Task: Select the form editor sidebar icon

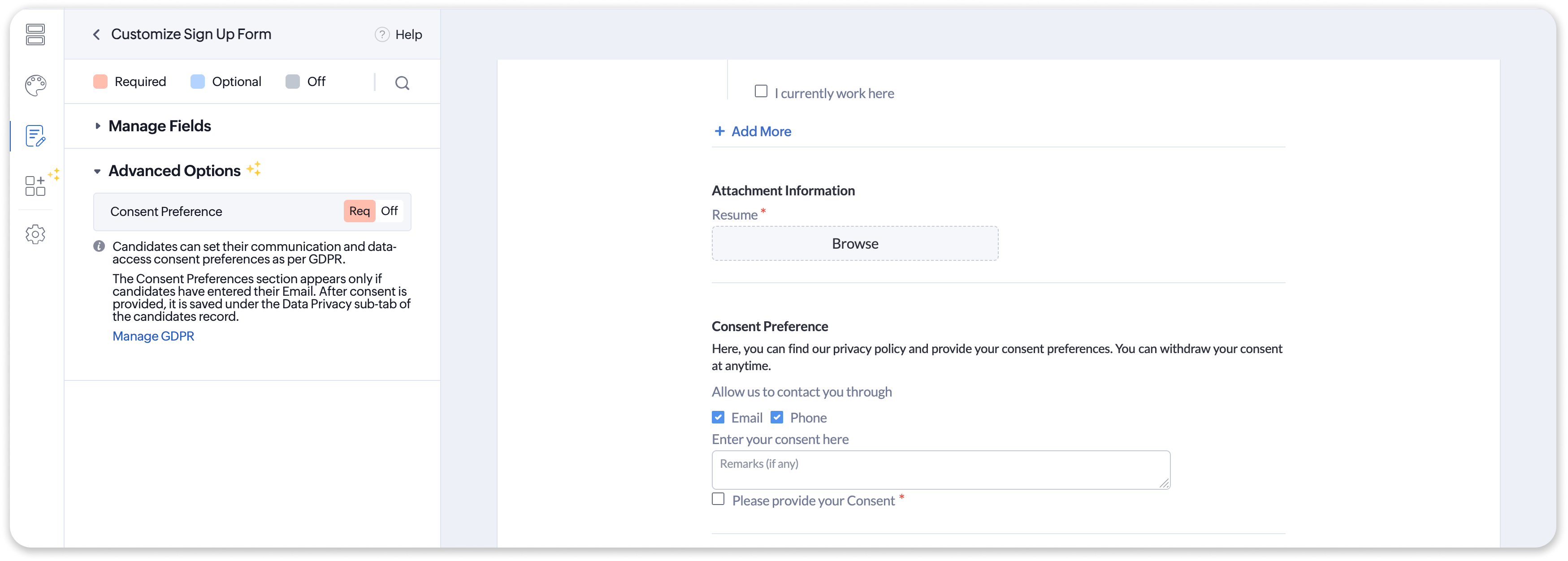Action: (35, 136)
